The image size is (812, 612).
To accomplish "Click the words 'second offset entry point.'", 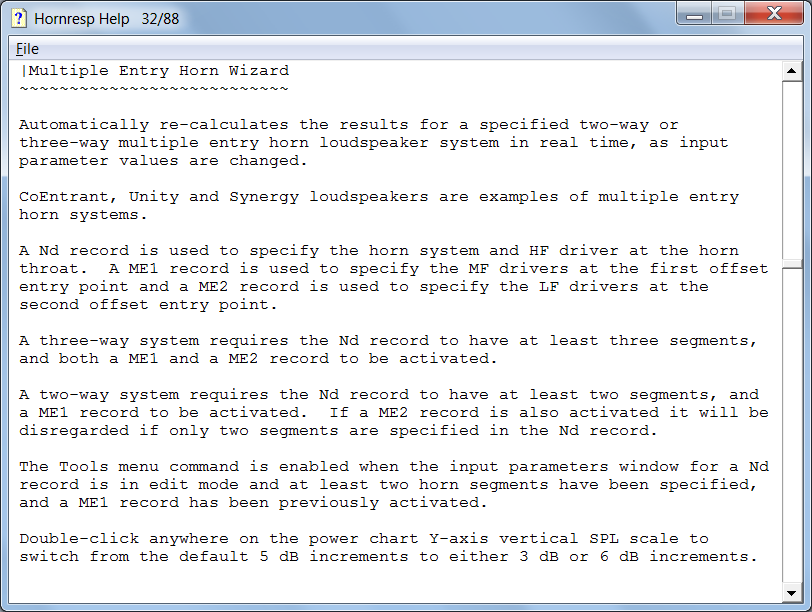I will pyautogui.click(x=149, y=304).
